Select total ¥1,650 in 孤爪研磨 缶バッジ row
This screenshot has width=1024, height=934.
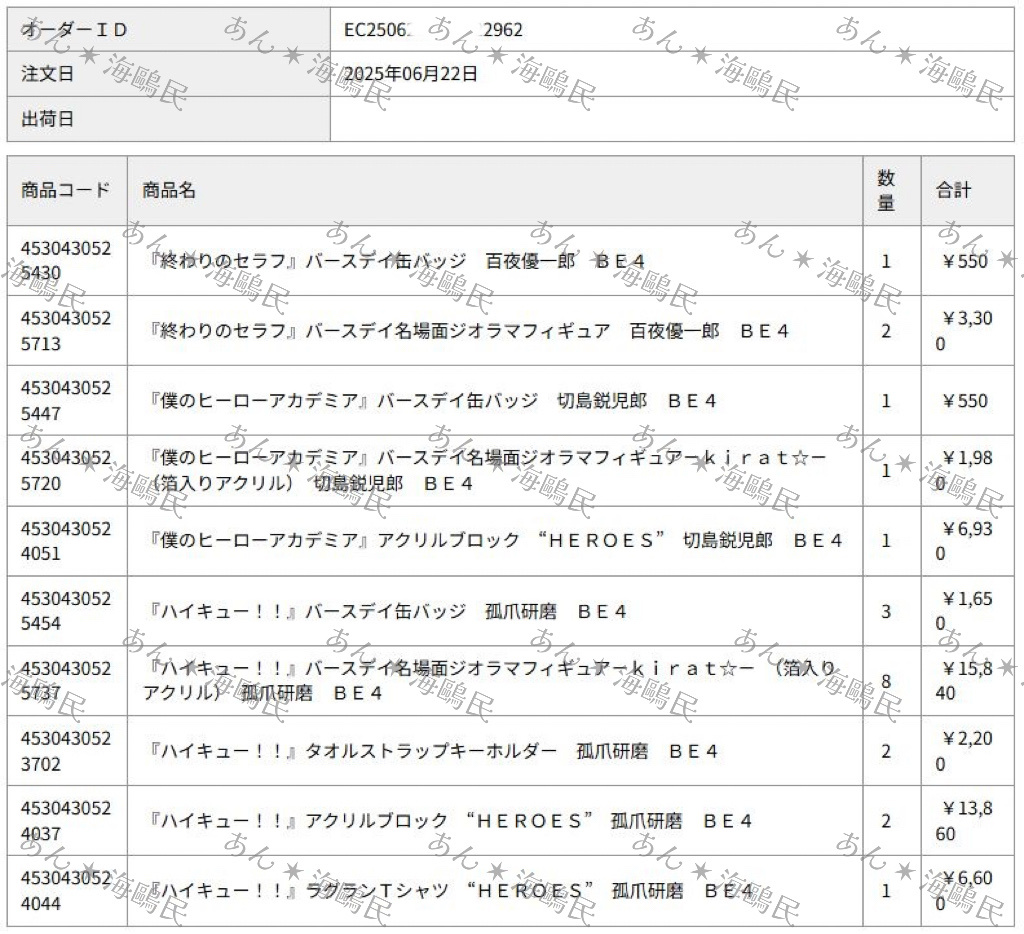point(964,611)
